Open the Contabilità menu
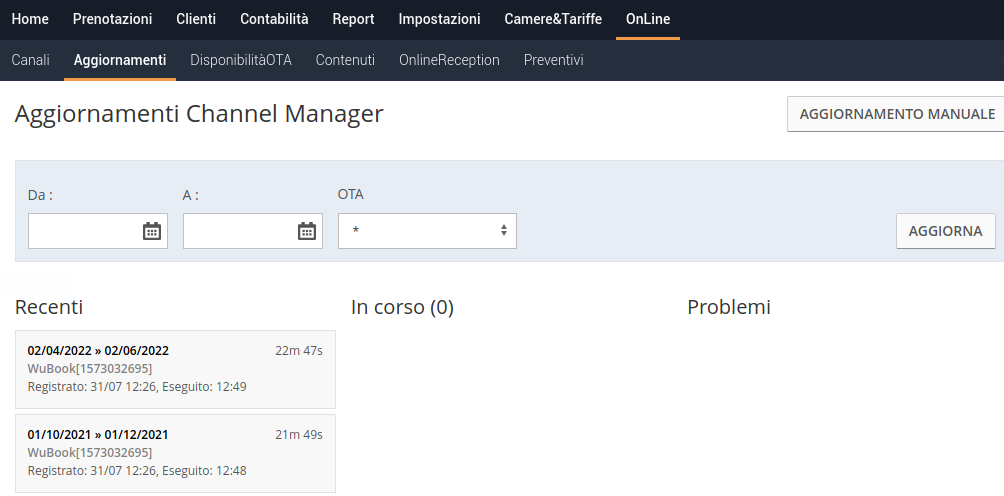 point(274,19)
